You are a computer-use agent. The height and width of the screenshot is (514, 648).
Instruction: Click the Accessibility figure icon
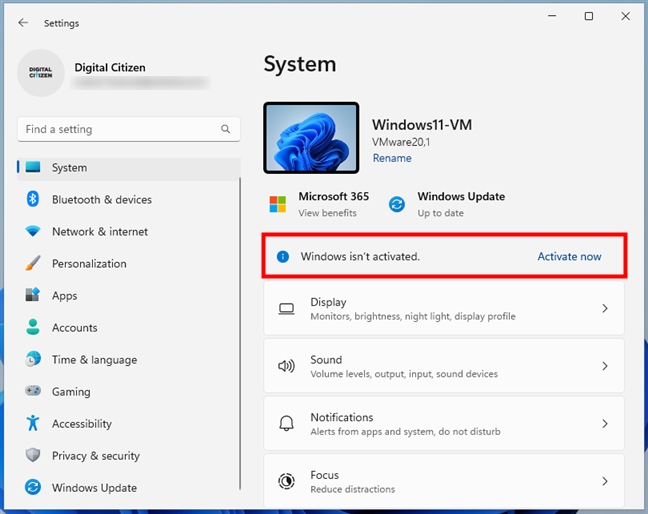click(x=33, y=423)
